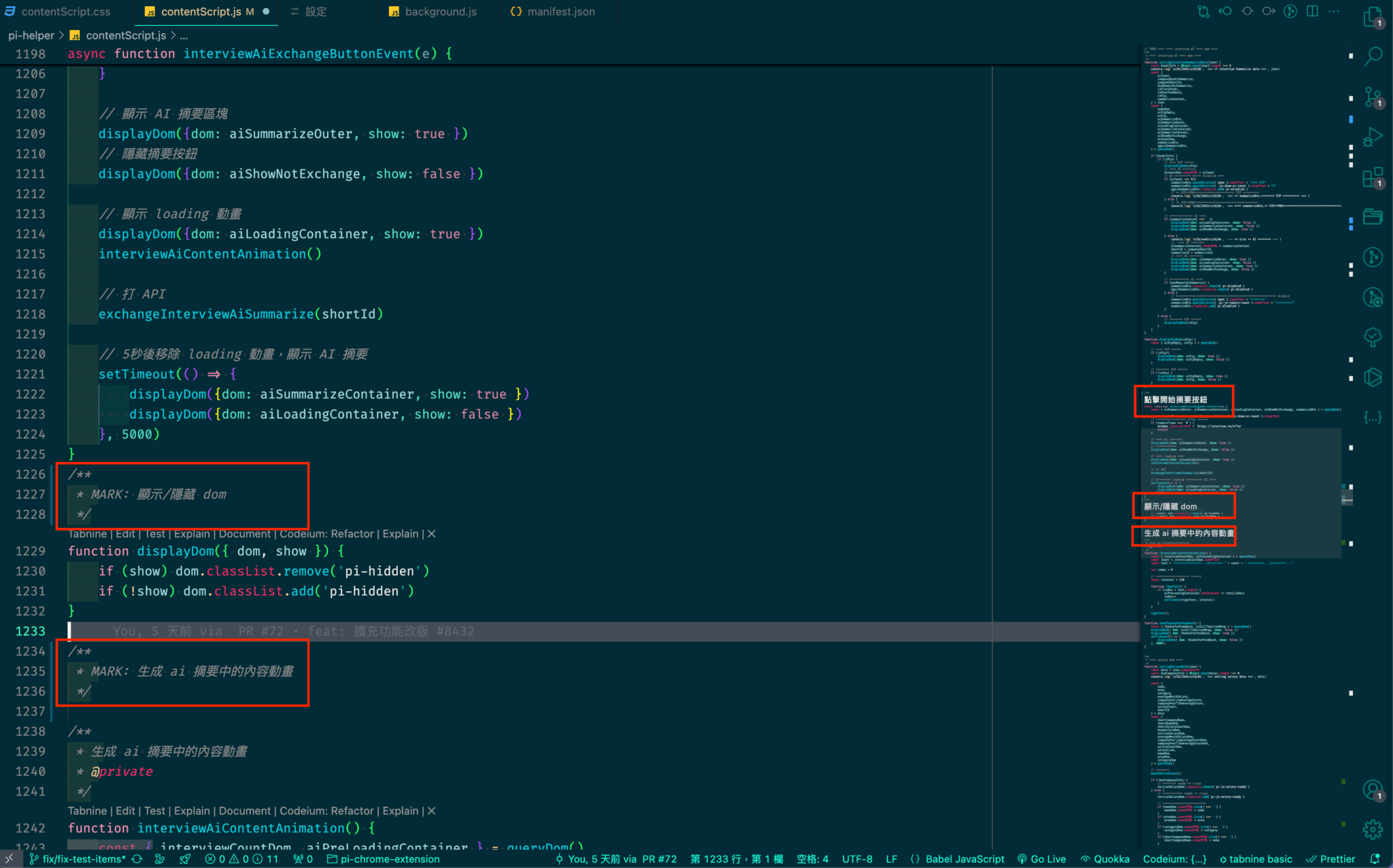The image size is (1393, 868).
Task: Open the Extensions view from the activity bar
Action: (x=1373, y=177)
